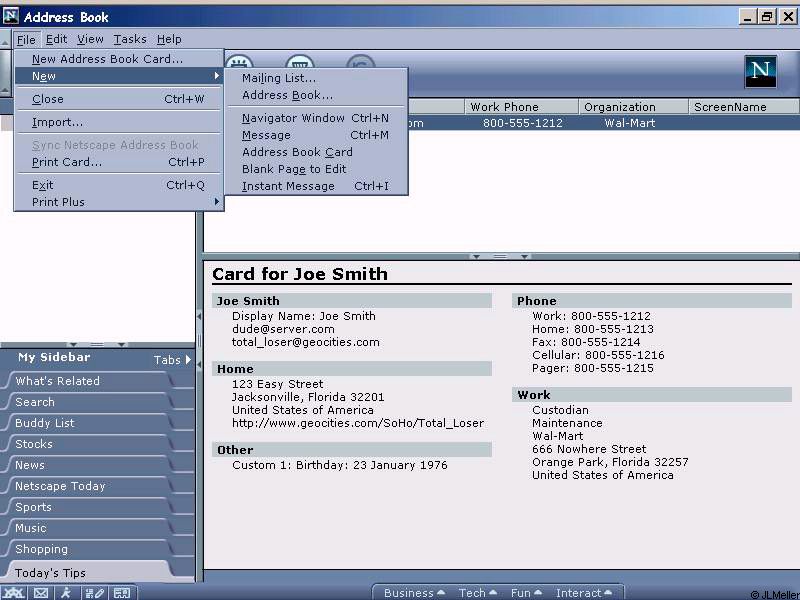
Task: Open Navigator from the bottom component bar
Action: pos(14,592)
